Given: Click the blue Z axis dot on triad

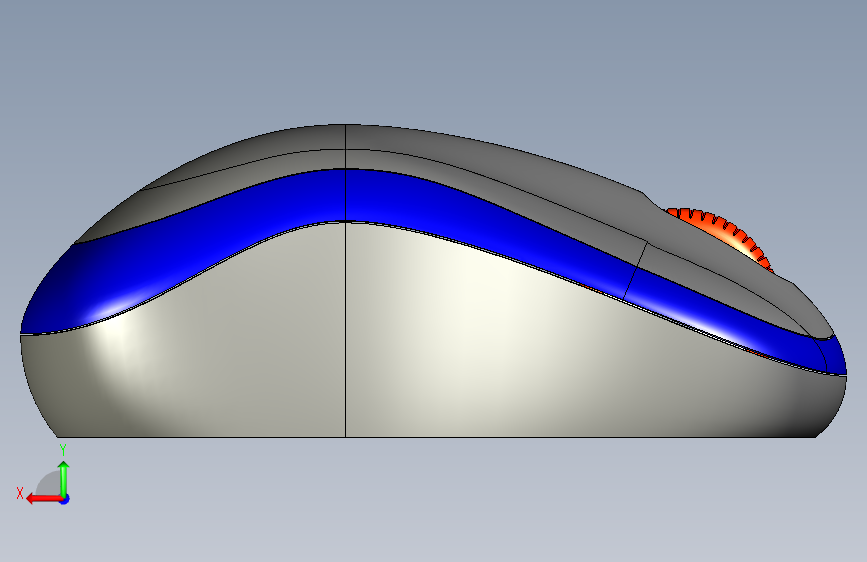Looking at the screenshot, I should click(x=65, y=499).
